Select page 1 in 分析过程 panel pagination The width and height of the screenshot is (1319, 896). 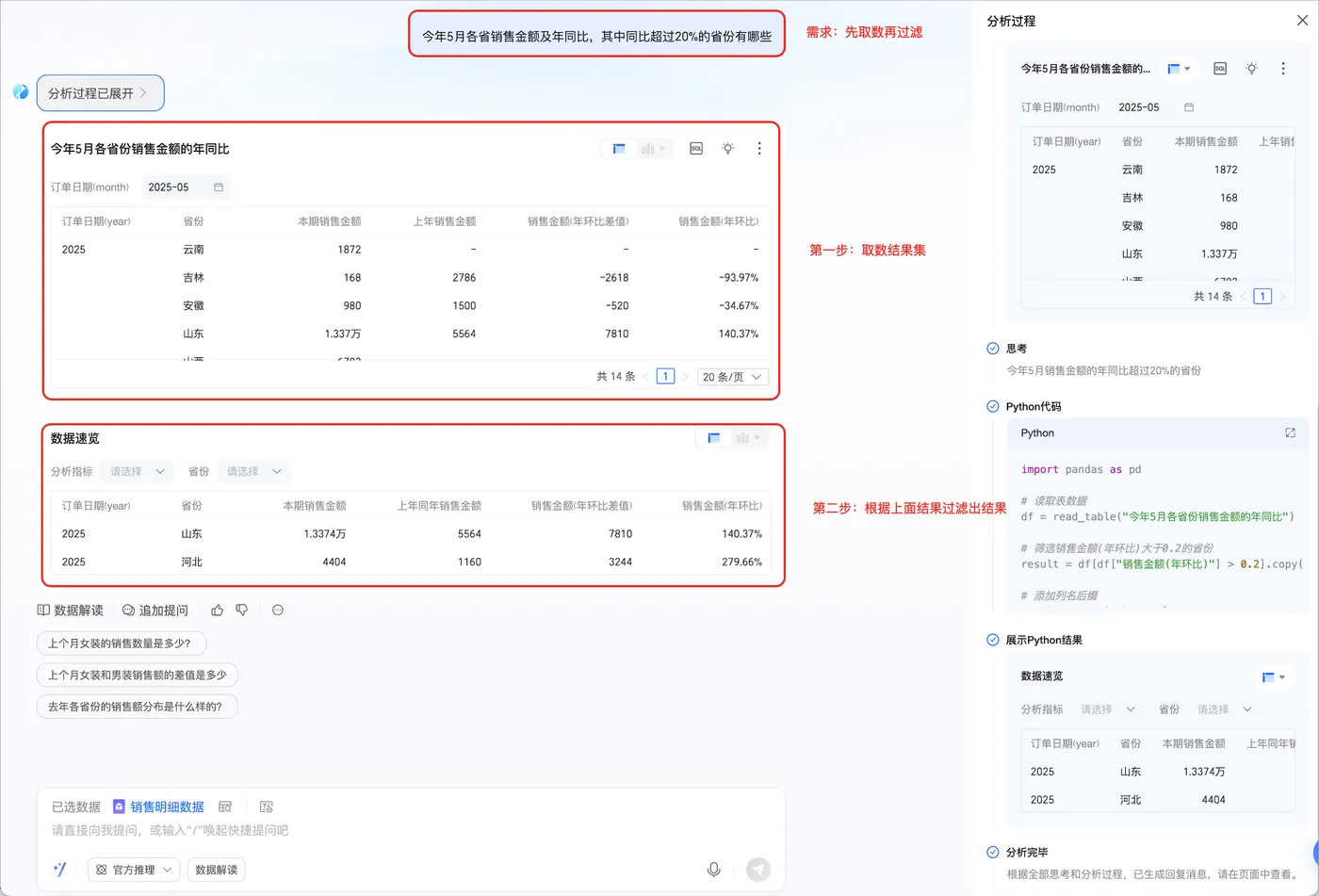(1262, 297)
